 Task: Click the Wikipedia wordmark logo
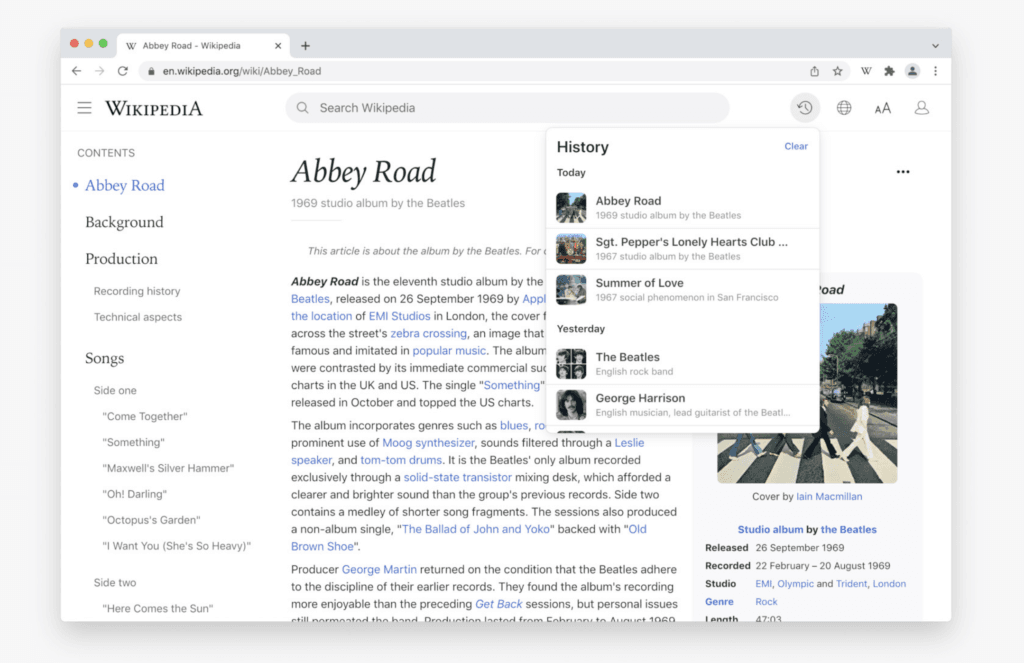click(154, 108)
